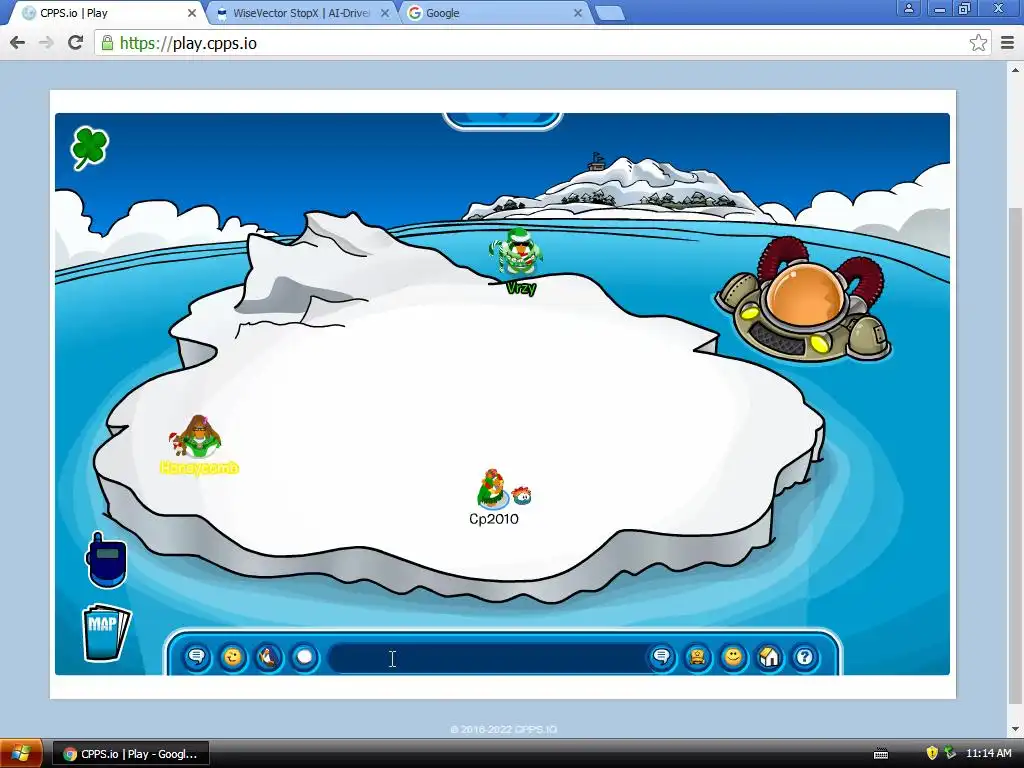Viewport: 1024px width, 768px height.
Task: Send chat message with bubble button
Action: click(x=662, y=656)
